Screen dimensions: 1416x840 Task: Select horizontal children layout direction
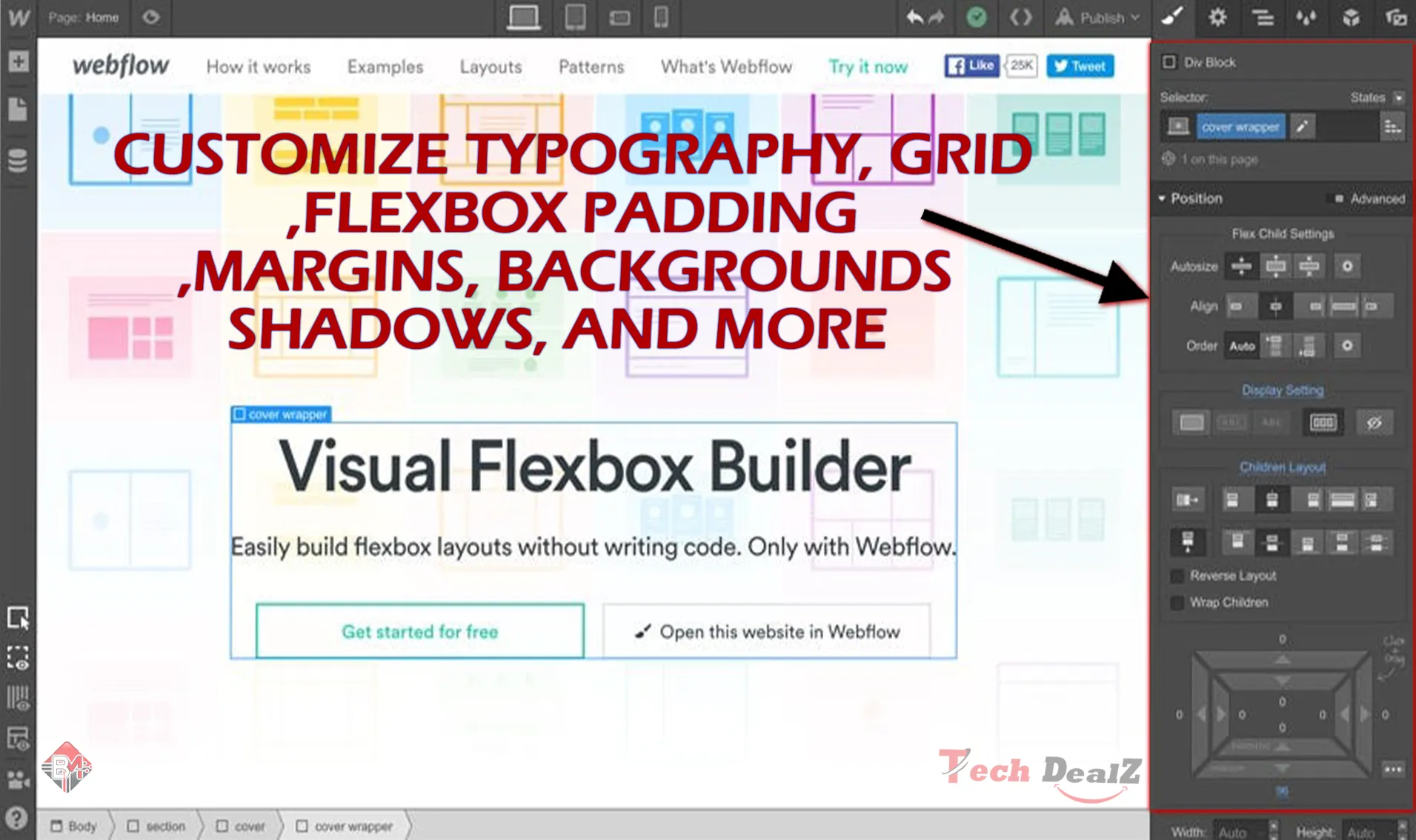coord(1188,500)
